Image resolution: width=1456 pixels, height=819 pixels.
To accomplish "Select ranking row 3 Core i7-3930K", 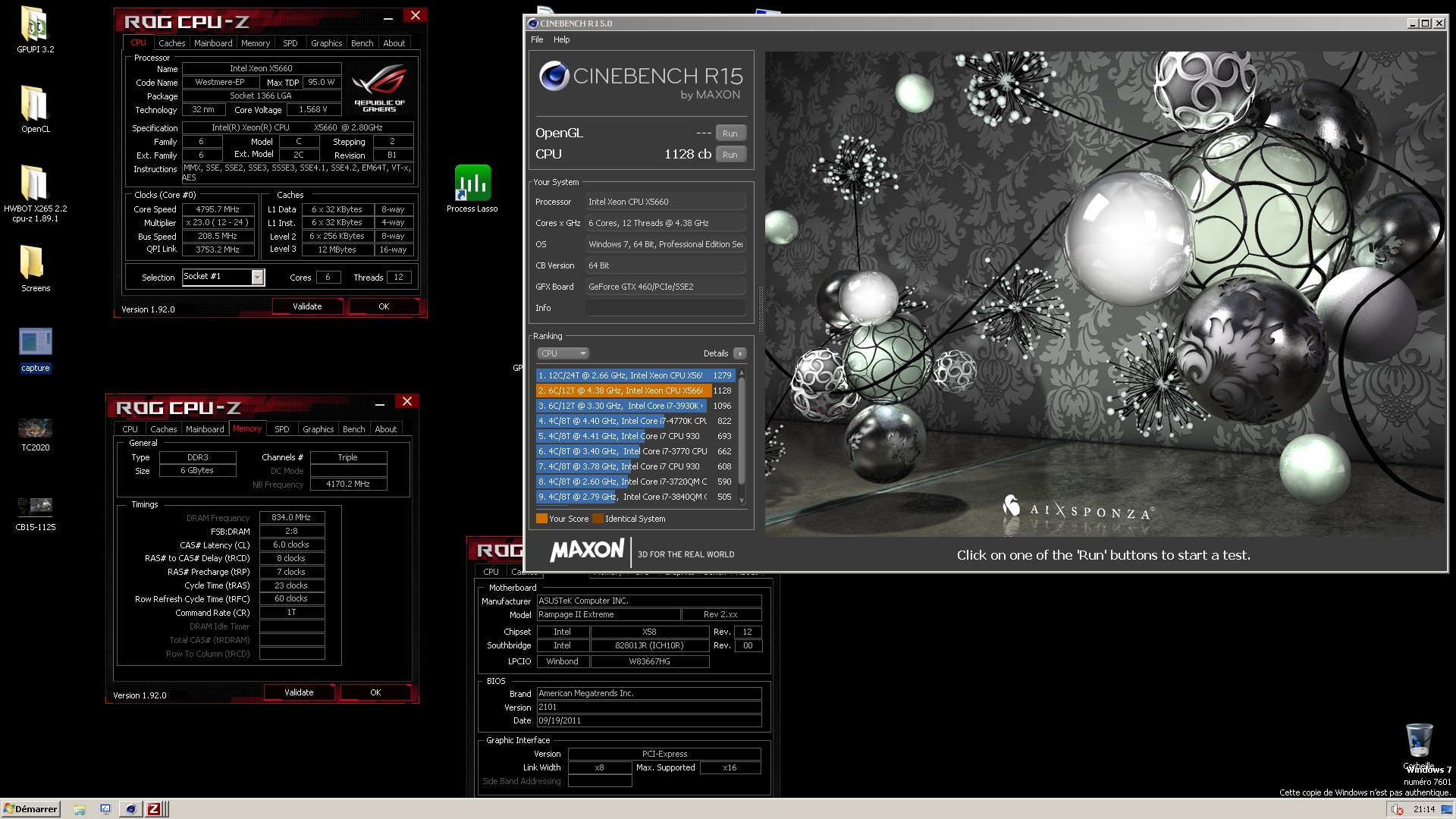I will click(x=635, y=406).
